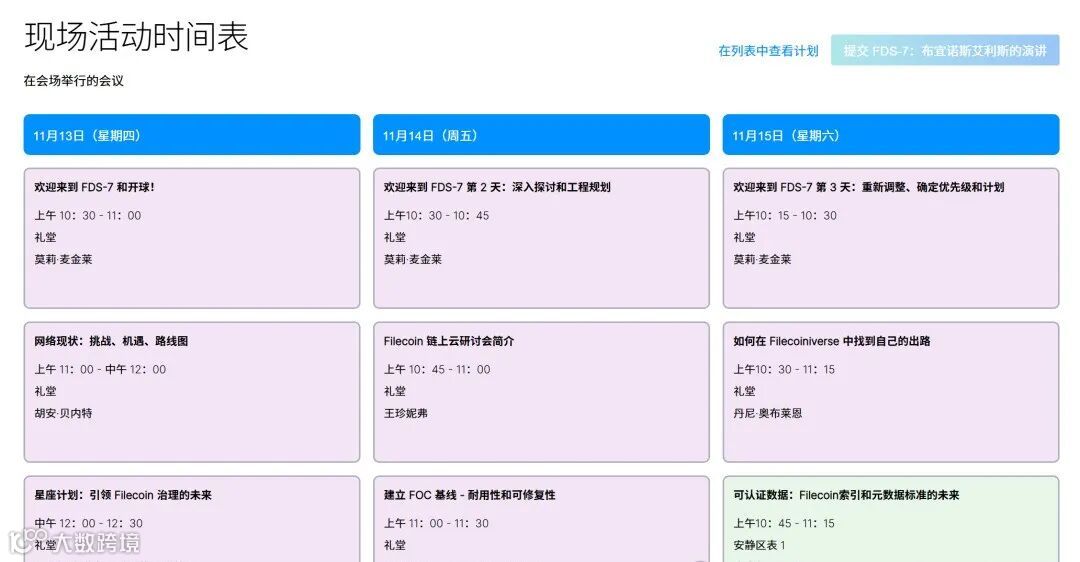Image resolution: width=1080 pixels, height=562 pixels.
Task: Click time 上午10：15 - 10：30 on Saturday
Action: point(785,216)
